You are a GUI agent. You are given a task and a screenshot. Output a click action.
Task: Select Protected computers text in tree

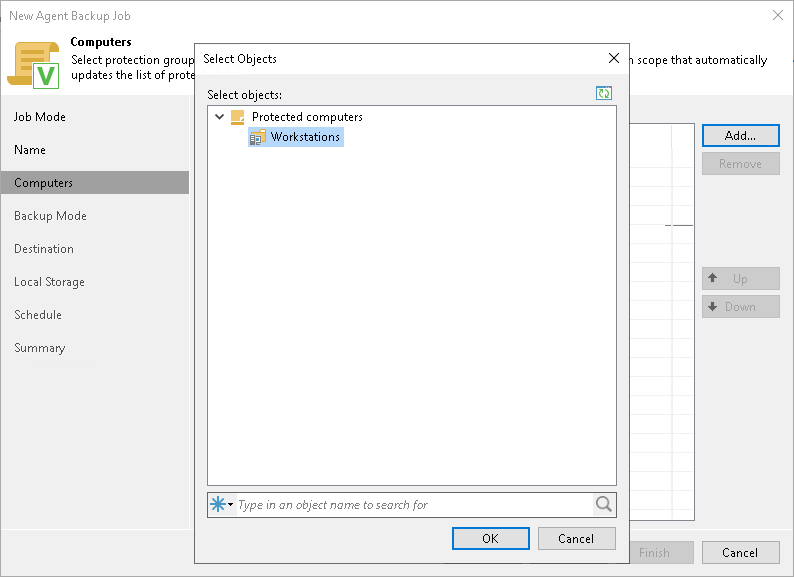pos(307,117)
